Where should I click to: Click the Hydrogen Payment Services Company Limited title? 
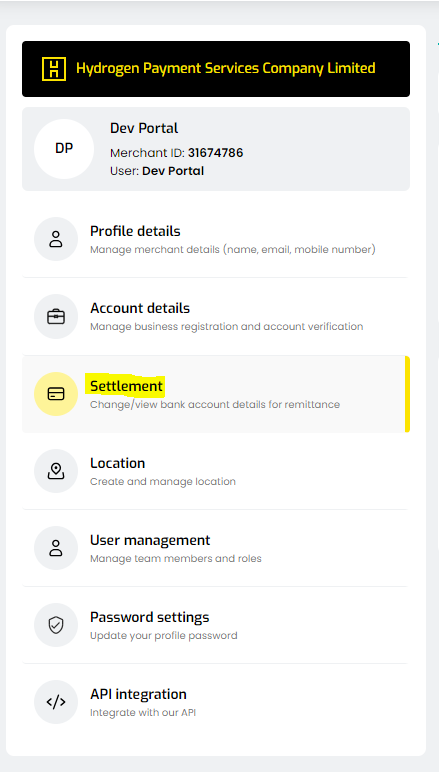pos(225,68)
